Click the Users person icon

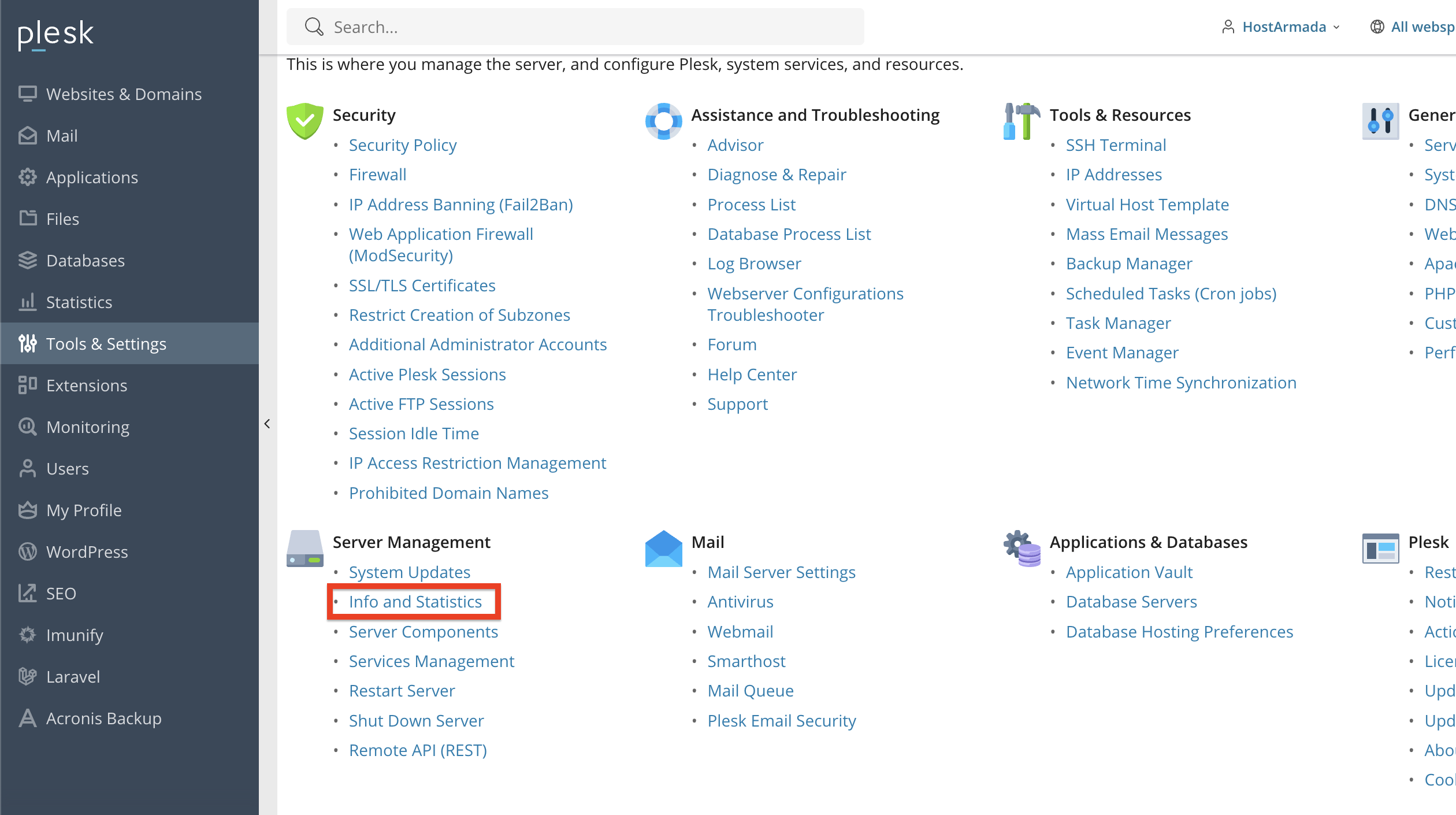click(27, 468)
